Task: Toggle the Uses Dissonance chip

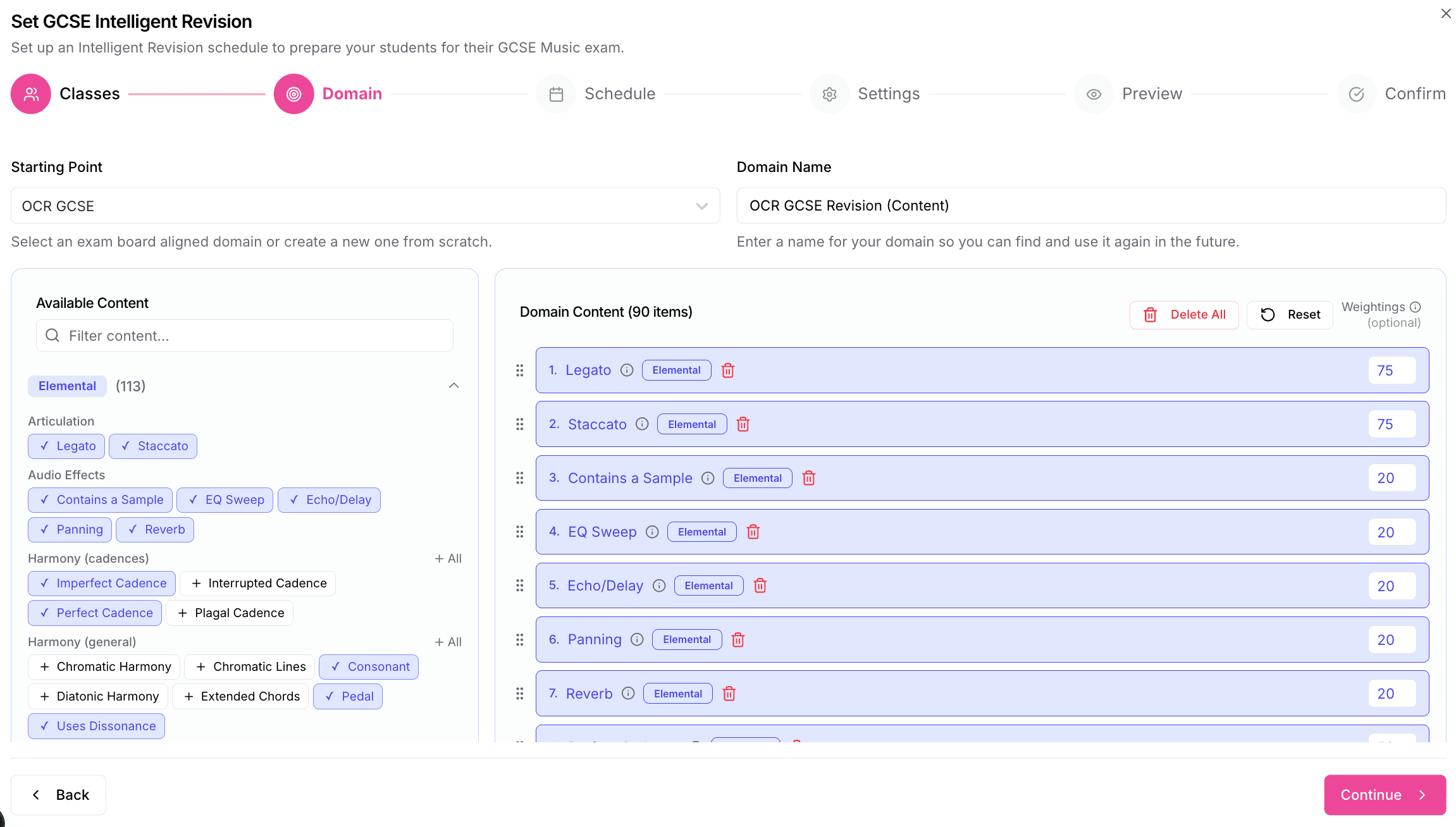Action: point(96,726)
